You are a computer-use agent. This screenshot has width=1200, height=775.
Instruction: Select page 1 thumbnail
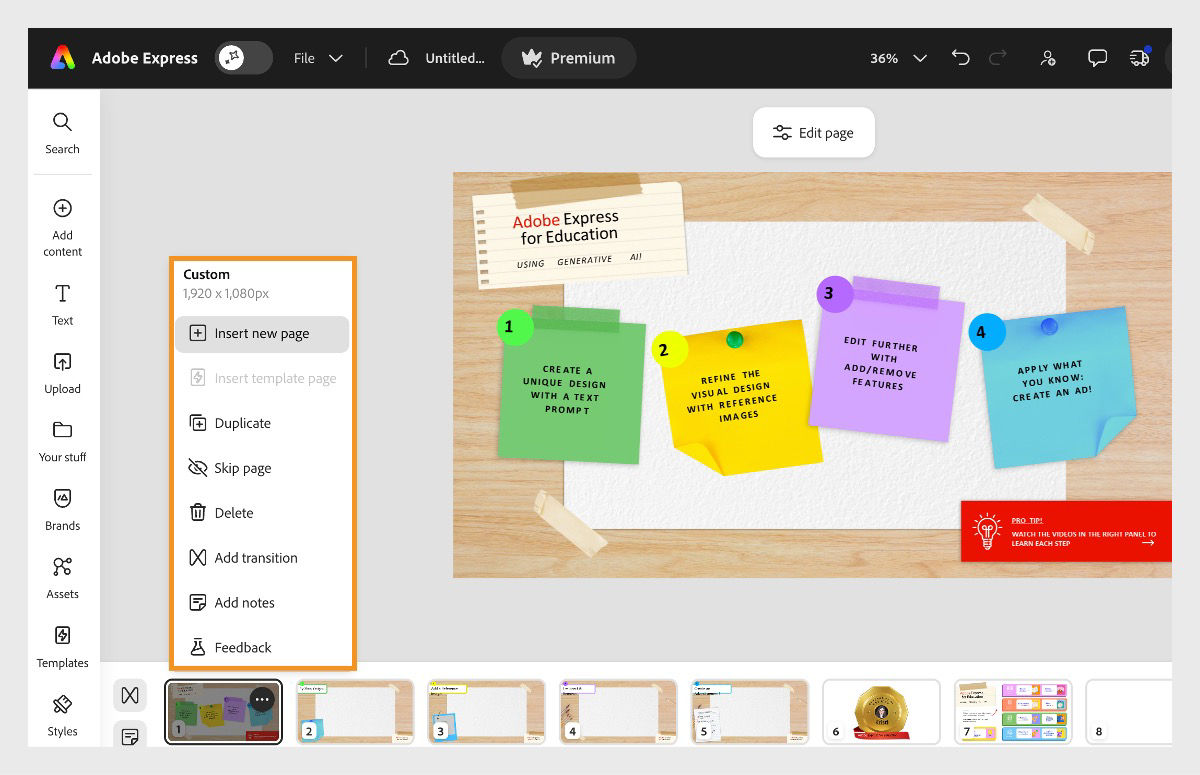pyautogui.click(x=223, y=712)
